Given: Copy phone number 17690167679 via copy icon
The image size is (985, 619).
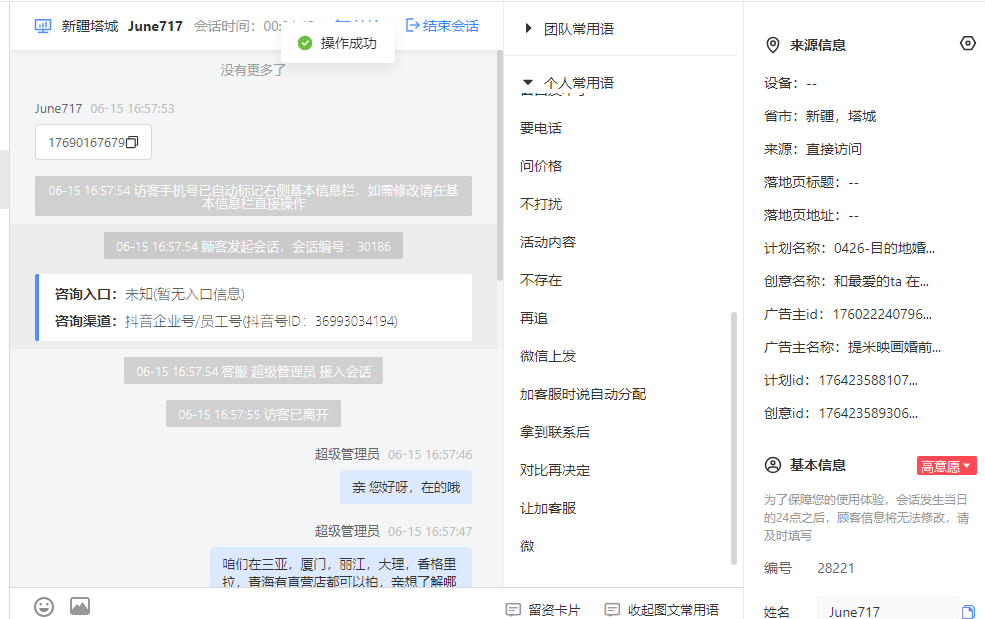Looking at the screenshot, I should (132, 143).
